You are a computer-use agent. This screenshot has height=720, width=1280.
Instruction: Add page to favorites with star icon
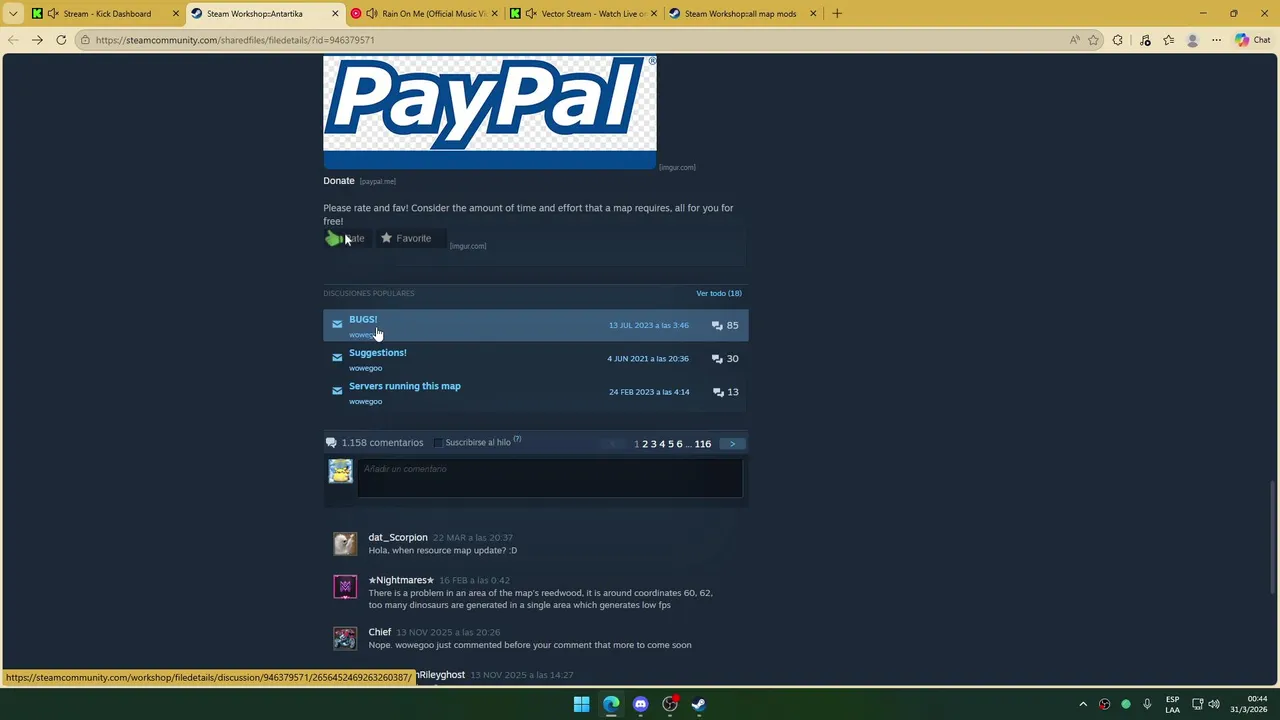click(x=1093, y=40)
